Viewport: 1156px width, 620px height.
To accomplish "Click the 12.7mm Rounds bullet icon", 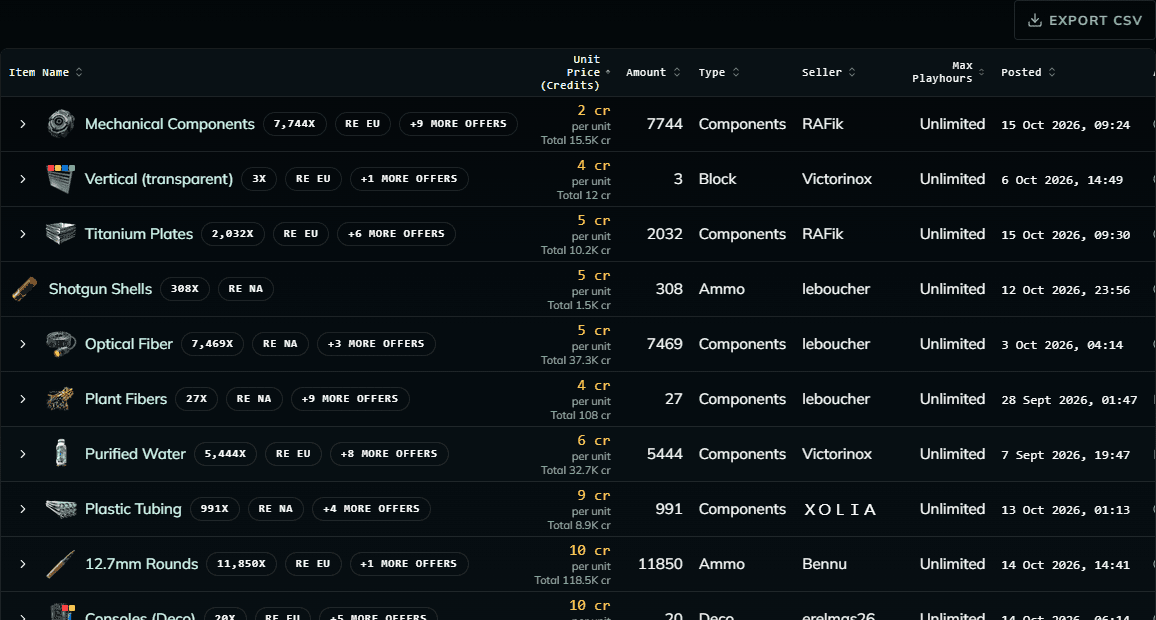I will pyautogui.click(x=60, y=564).
